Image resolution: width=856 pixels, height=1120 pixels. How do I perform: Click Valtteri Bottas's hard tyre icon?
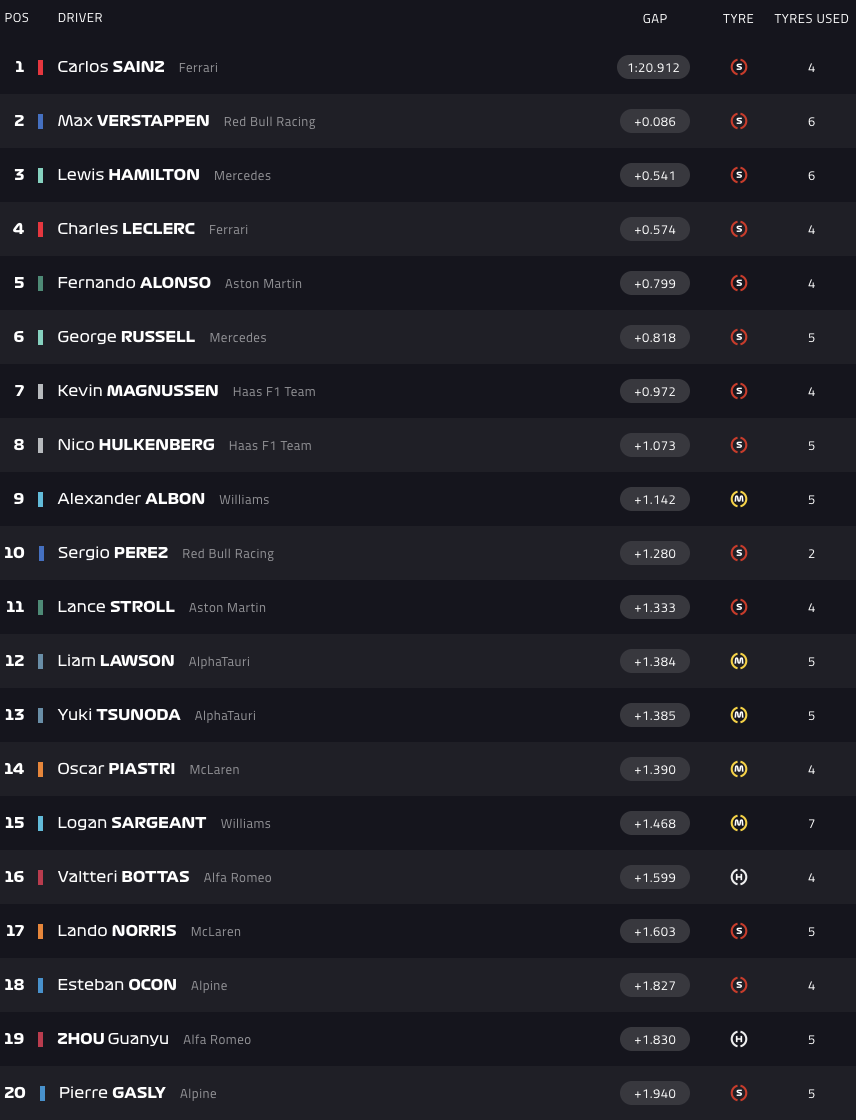pos(739,877)
